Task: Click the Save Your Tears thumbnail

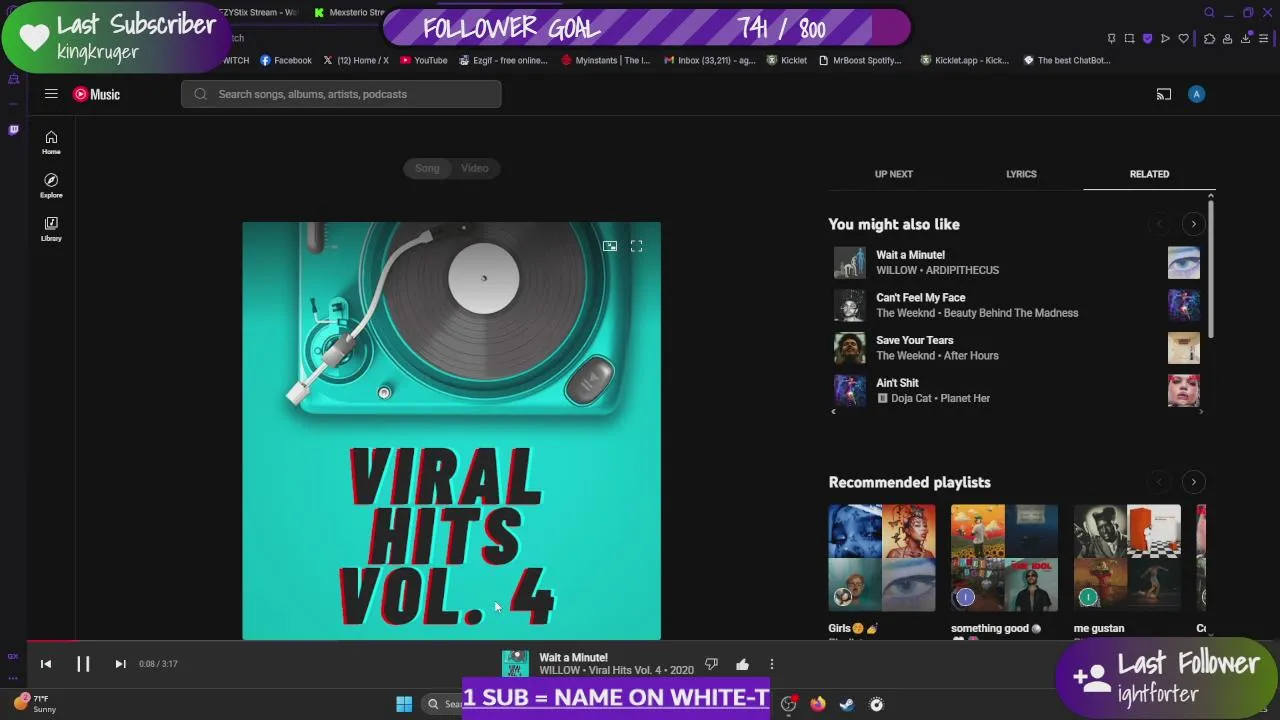Action: point(850,348)
